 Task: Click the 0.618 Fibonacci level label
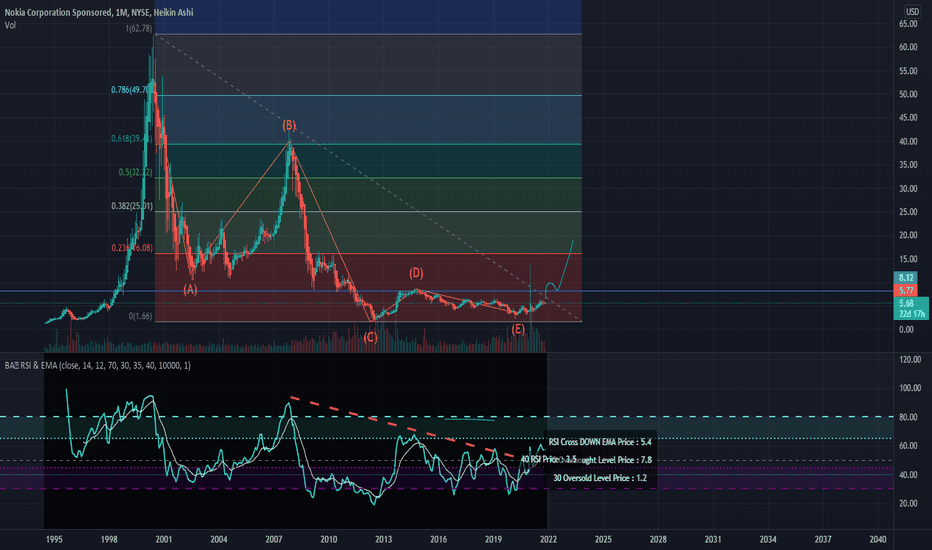(131, 139)
